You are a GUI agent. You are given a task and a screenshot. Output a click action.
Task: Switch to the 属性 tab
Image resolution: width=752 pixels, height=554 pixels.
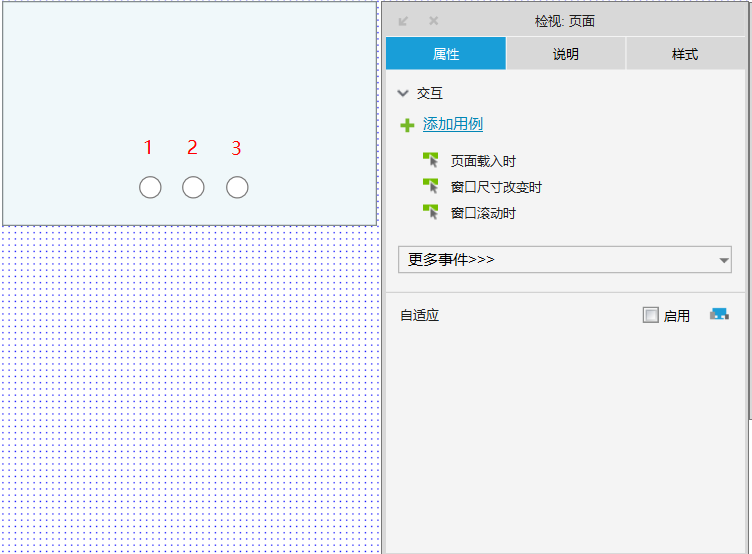446,54
